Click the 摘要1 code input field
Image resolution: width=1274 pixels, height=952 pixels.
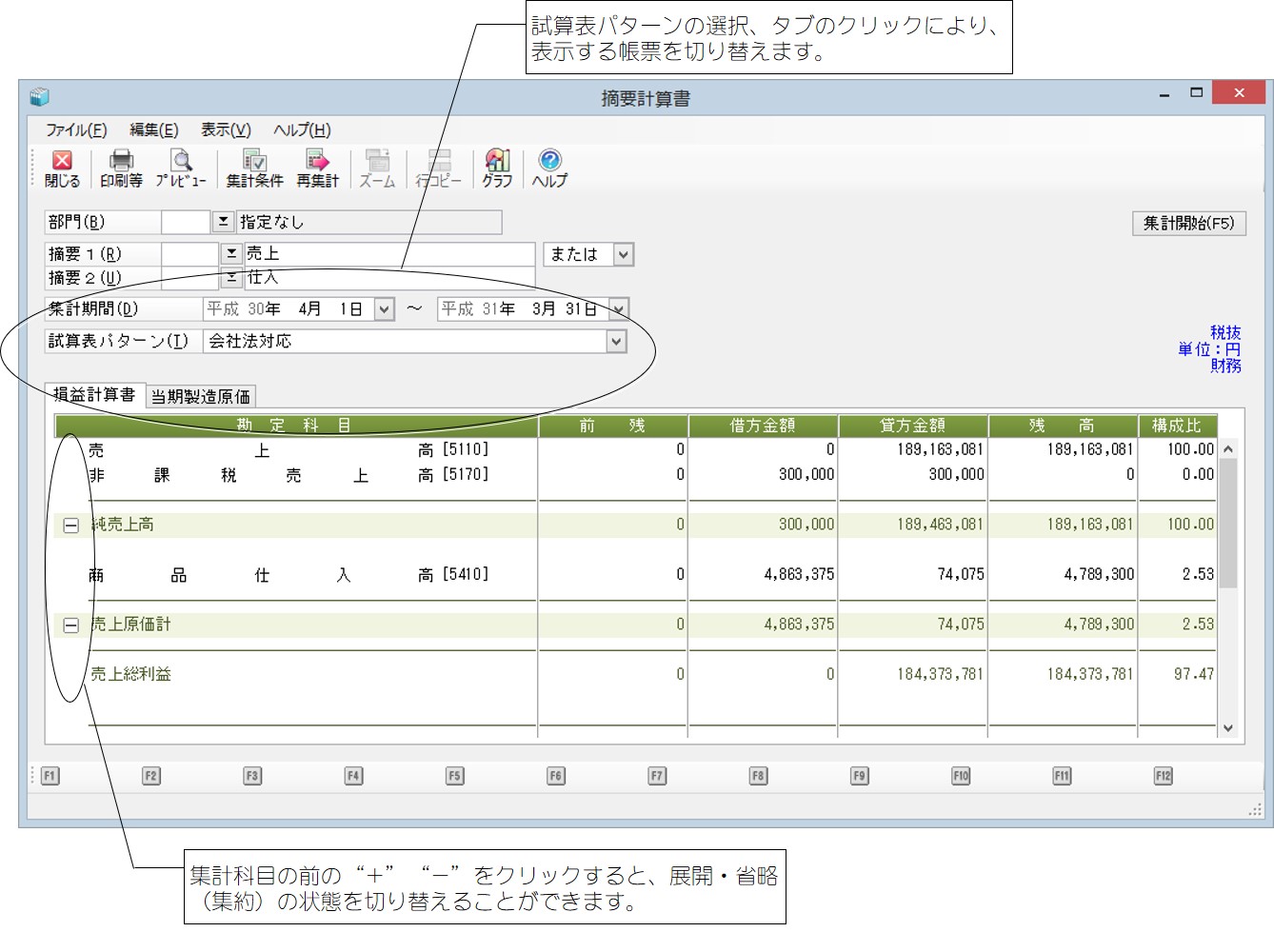click(189, 254)
